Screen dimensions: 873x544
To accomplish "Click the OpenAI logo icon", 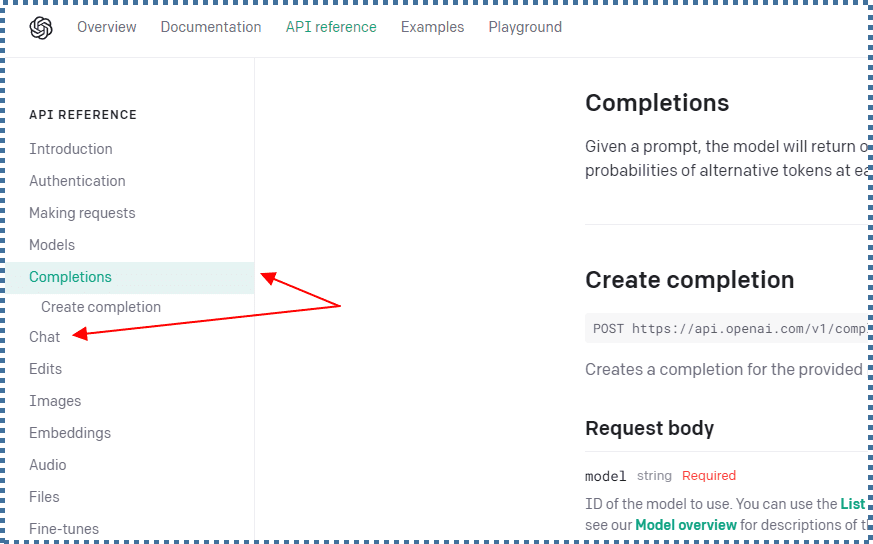I will tap(41, 28).
